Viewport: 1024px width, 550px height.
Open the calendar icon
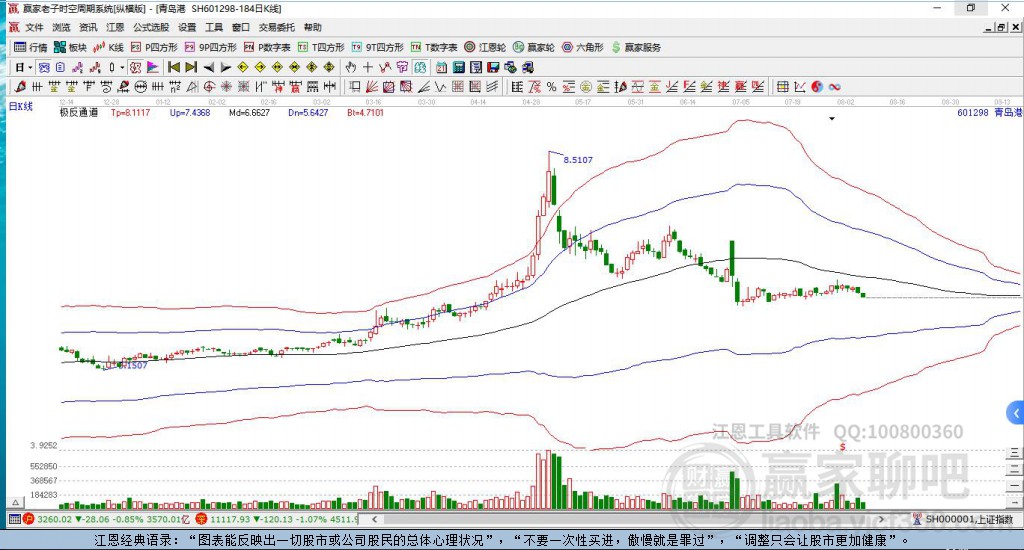click(x=441, y=67)
